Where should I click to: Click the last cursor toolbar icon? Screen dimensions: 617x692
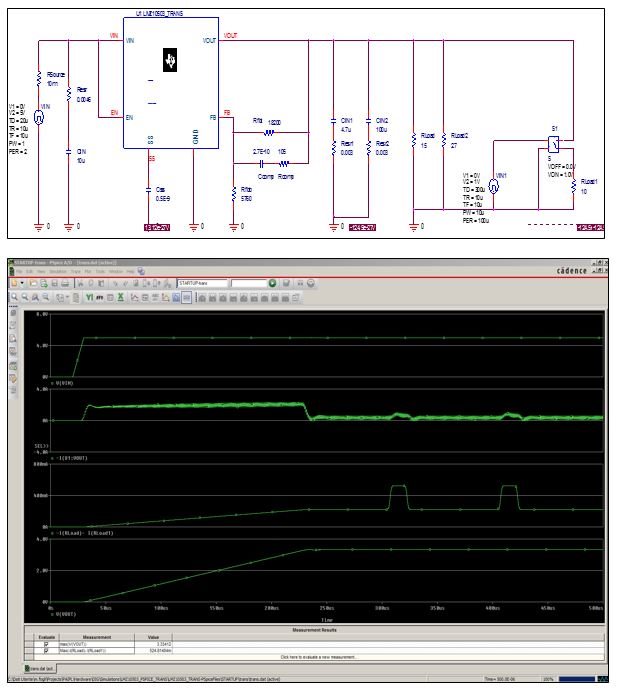(296, 298)
